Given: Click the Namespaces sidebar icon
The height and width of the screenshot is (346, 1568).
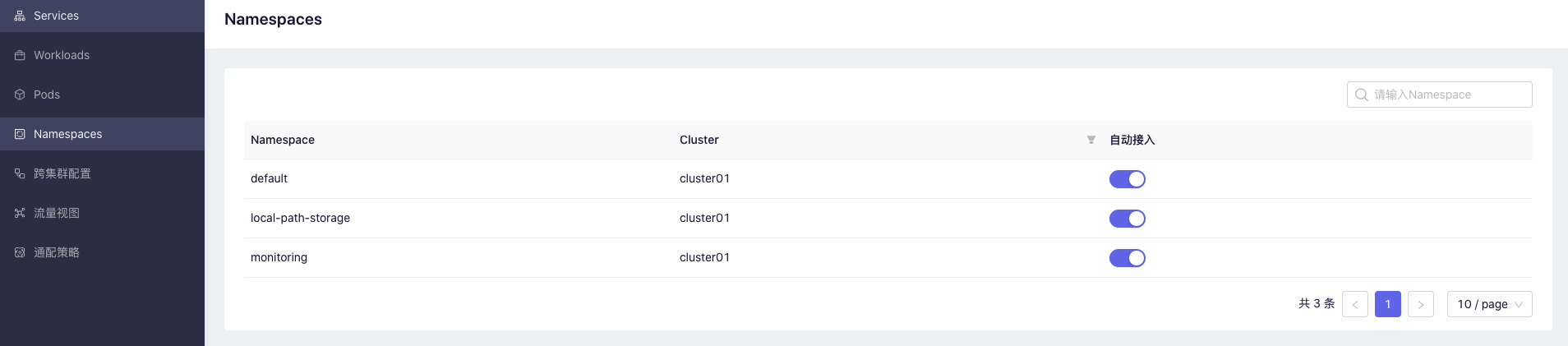Looking at the screenshot, I should coord(20,134).
